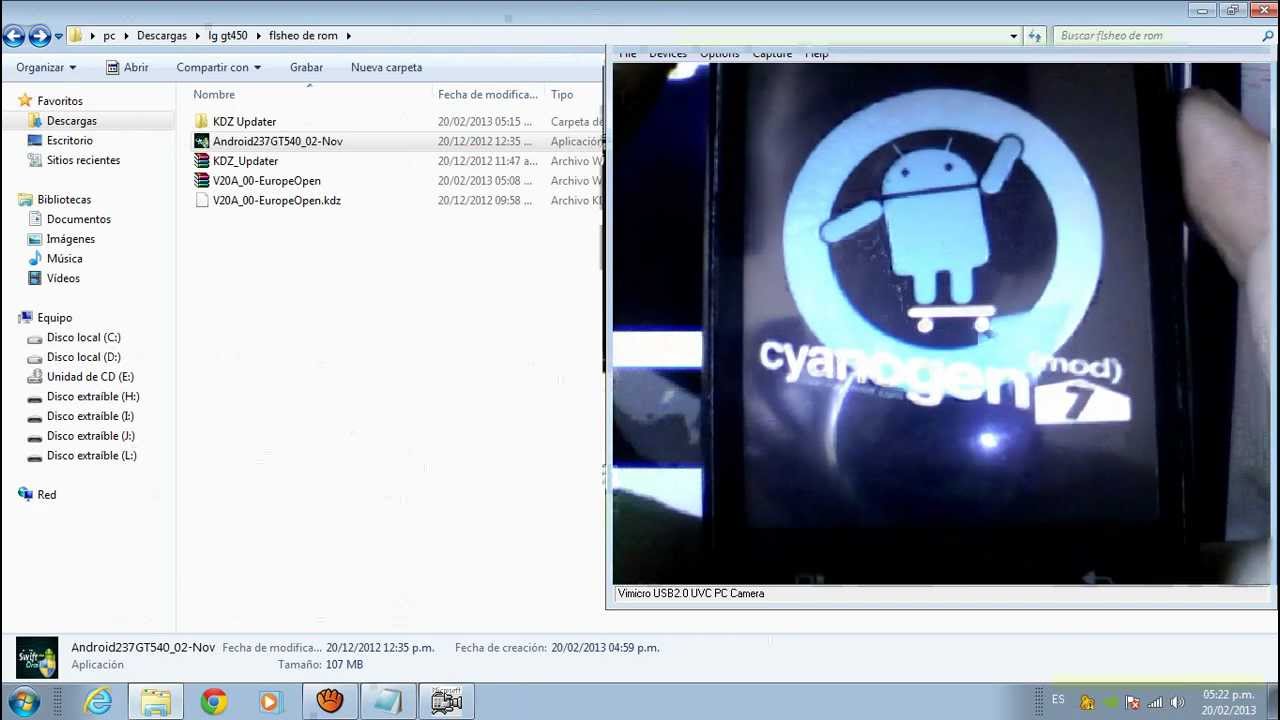Image resolution: width=1280 pixels, height=720 pixels.
Task: Click the 'Nueva carpeta' button
Action: click(x=386, y=67)
